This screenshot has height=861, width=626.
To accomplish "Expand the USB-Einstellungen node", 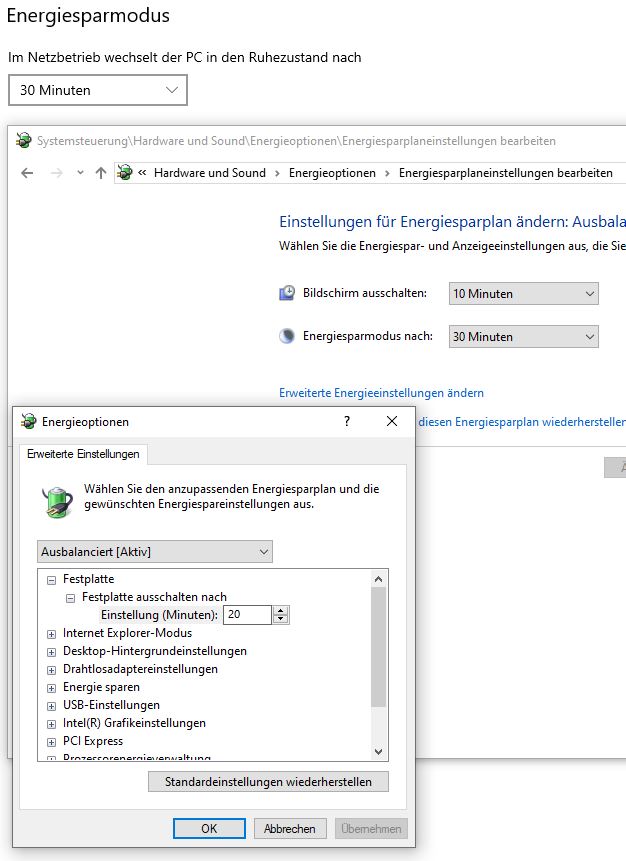I will tap(51, 705).
